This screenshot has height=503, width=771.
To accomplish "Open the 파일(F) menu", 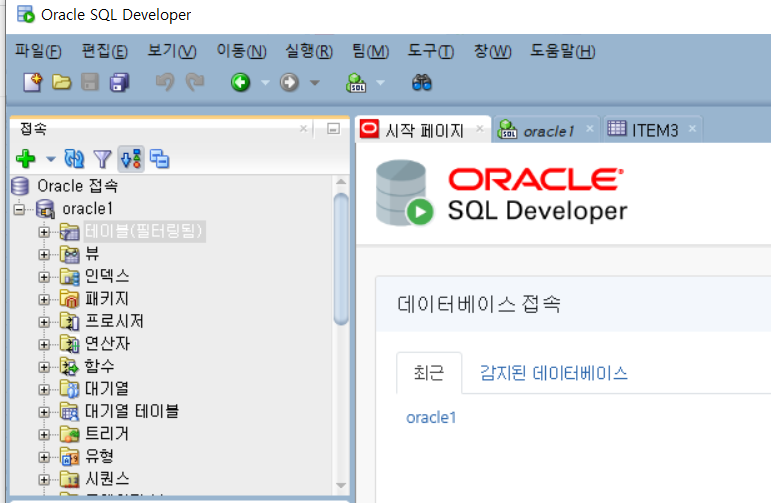I will pos(38,51).
